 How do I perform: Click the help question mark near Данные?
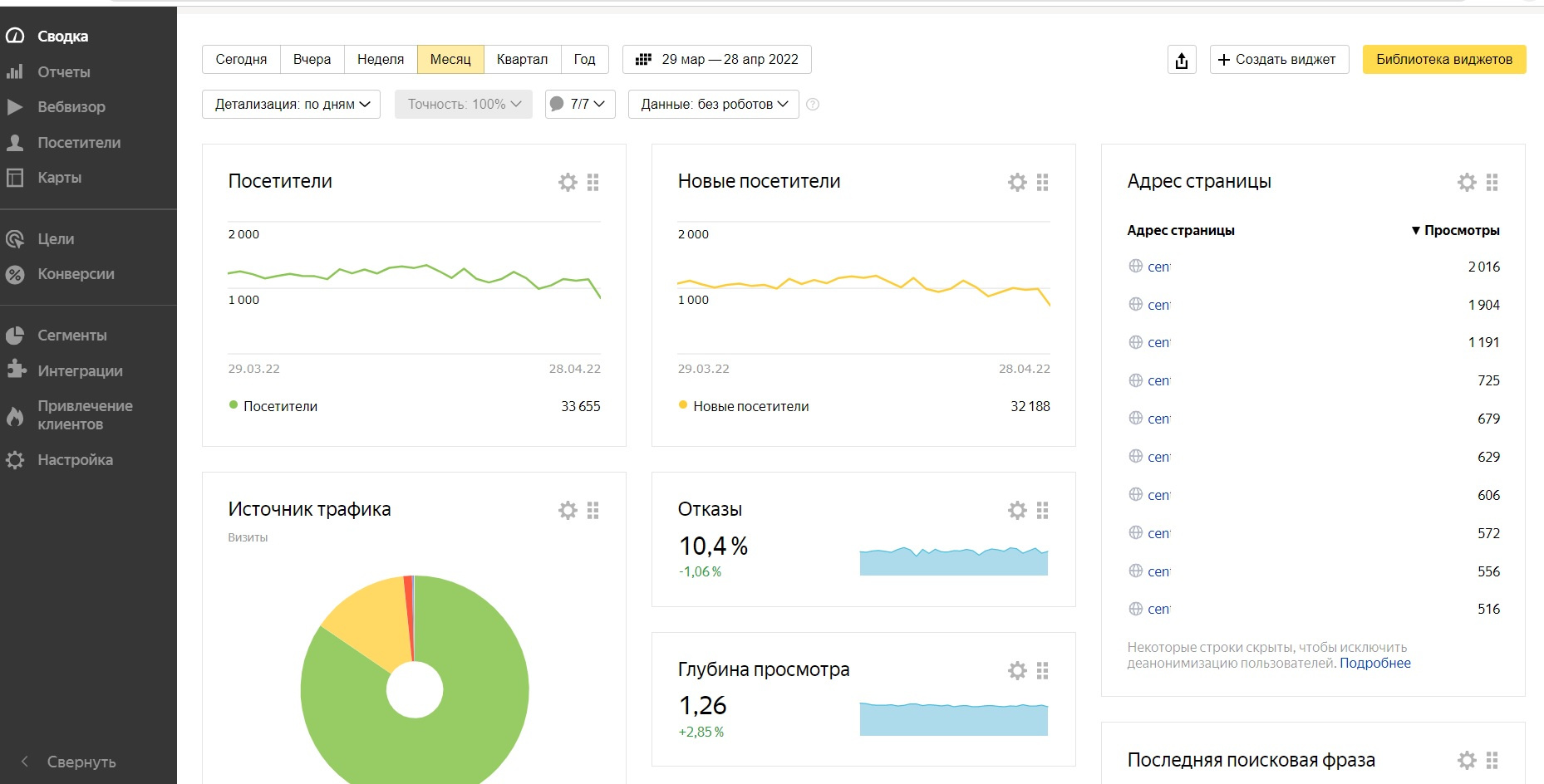[x=813, y=105]
